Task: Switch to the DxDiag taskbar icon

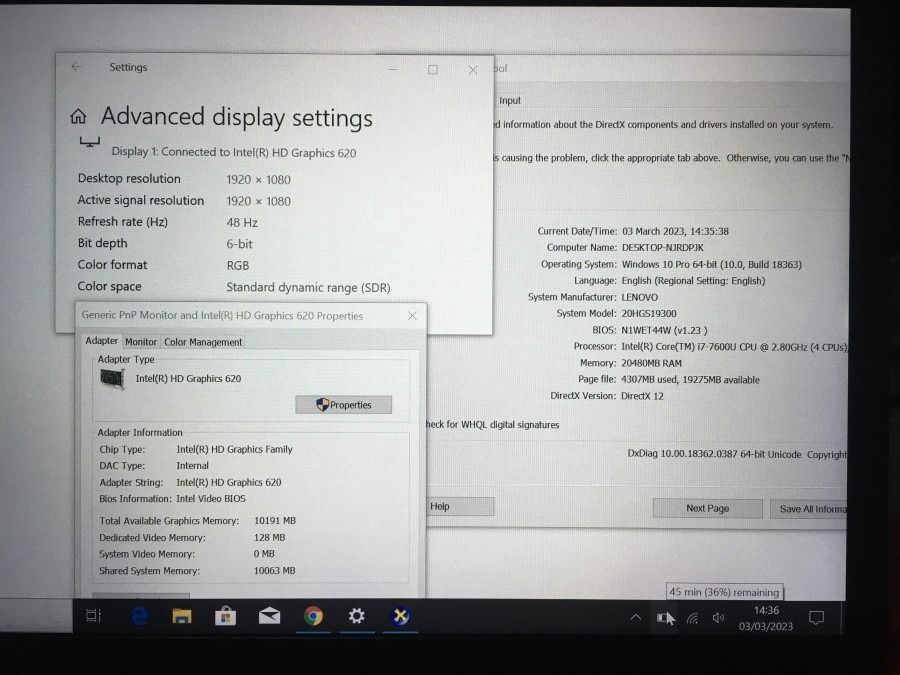Action: pyautogui.click(x=400, y=617)
